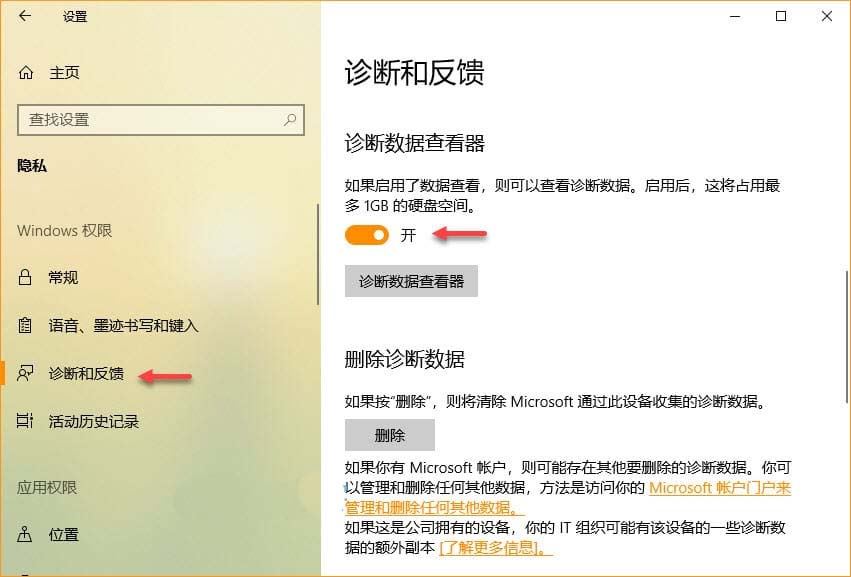Click the back arrow to return
Image resolution: width=851 pixels, height=577 pixels.
pyautogui.click(x=22, y=17)
